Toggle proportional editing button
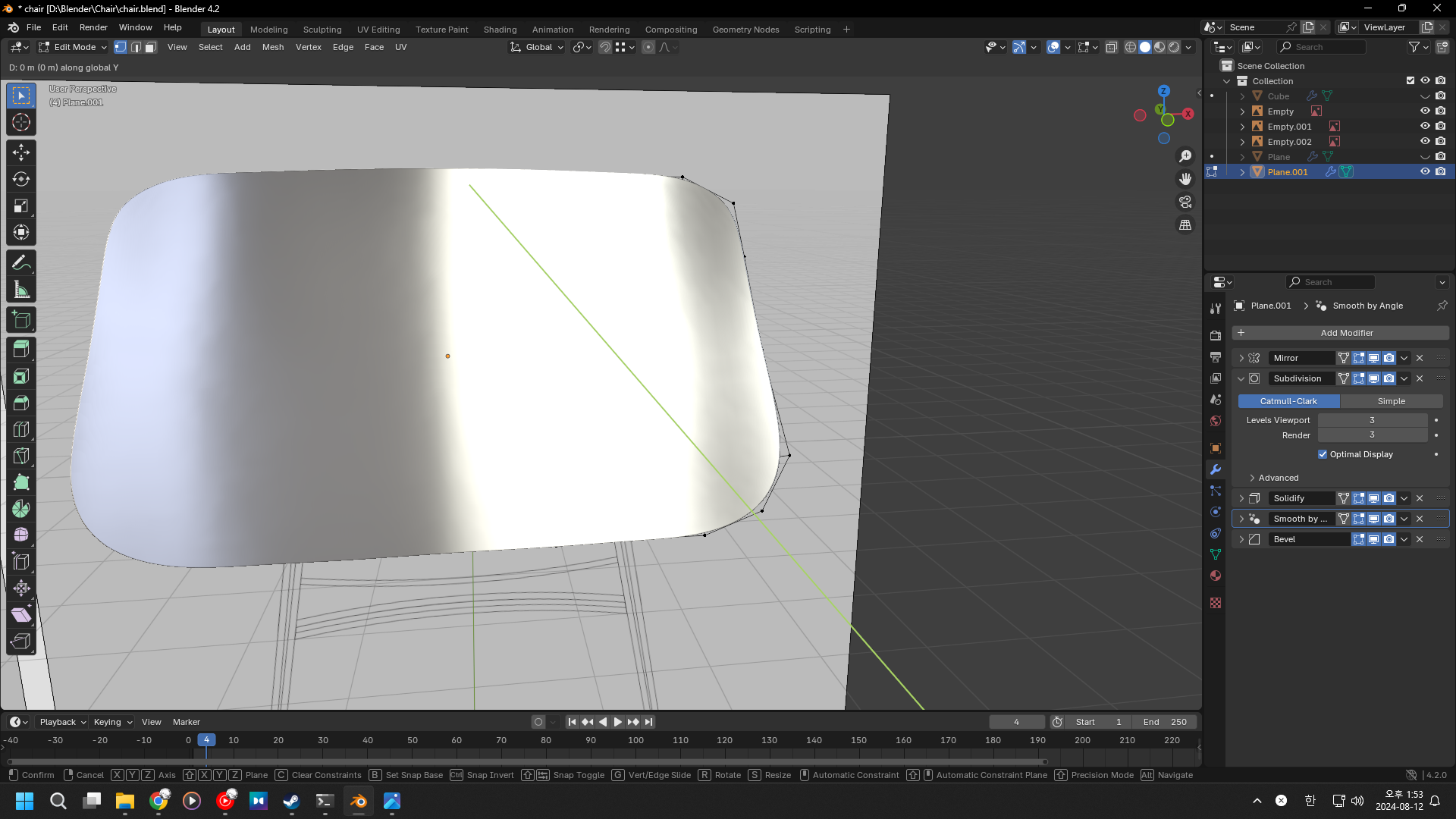Screen dimensions: 1456x819 648,47
